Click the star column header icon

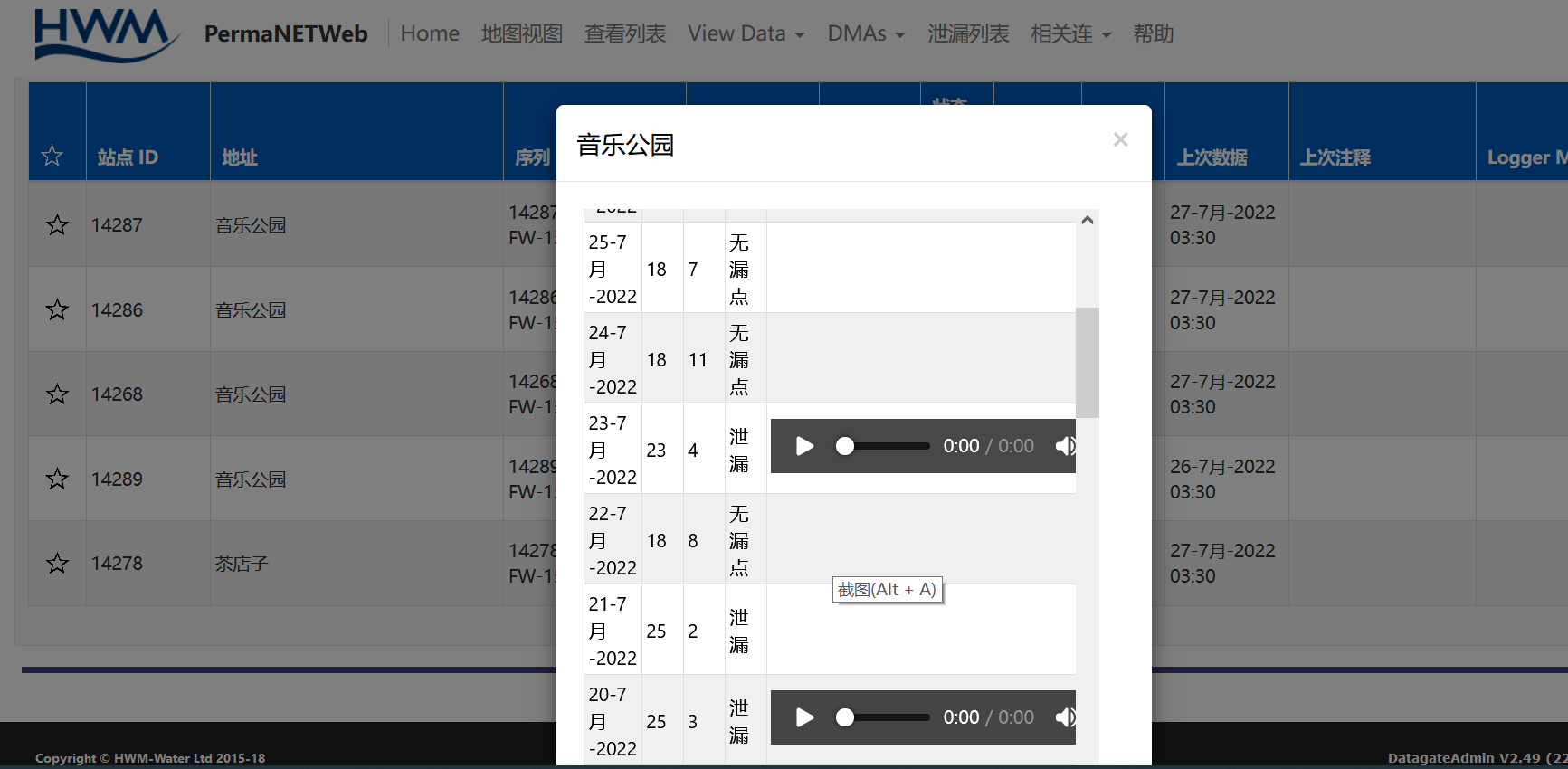pos(52,157)
